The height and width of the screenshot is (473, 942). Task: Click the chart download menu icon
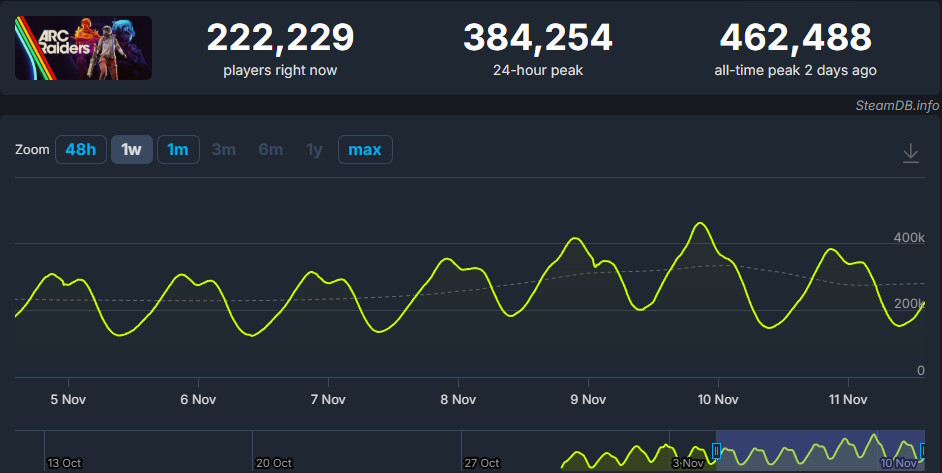coord(910,152)
